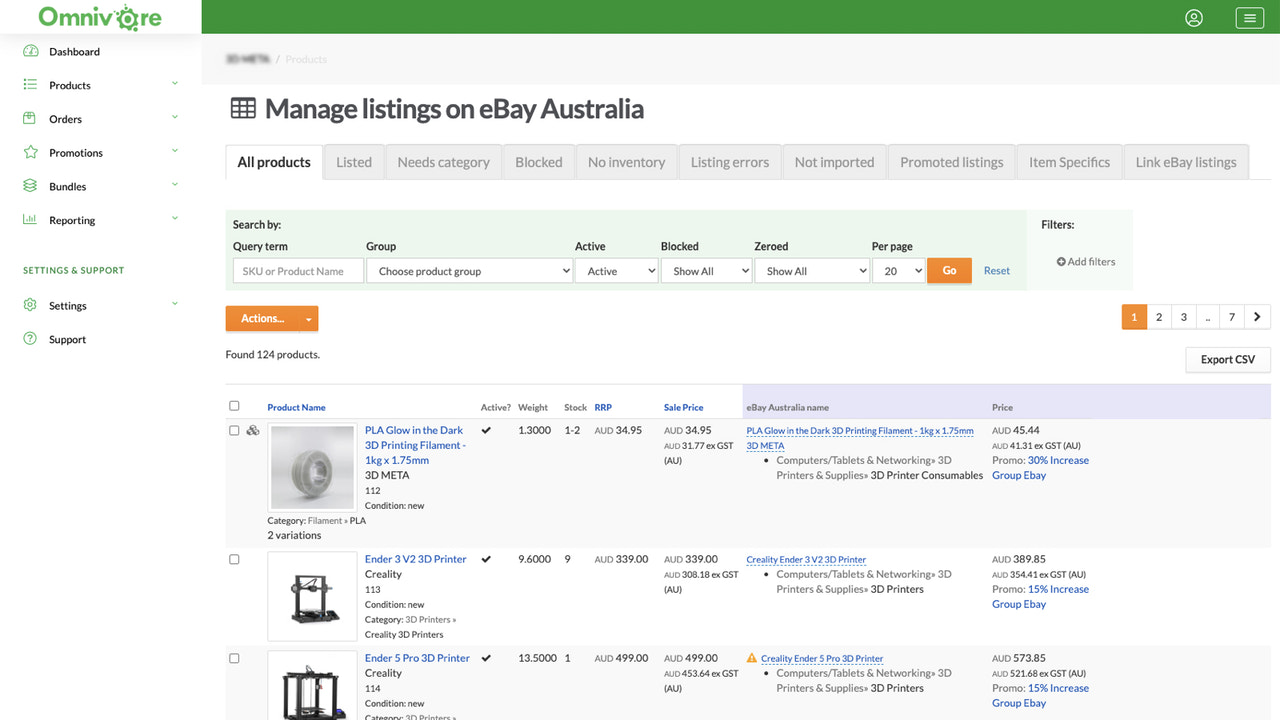Click the warning icon on Creality Ender 5 Pro
Viewport: 1280px width, 720px height.
(x=751, y=658)
